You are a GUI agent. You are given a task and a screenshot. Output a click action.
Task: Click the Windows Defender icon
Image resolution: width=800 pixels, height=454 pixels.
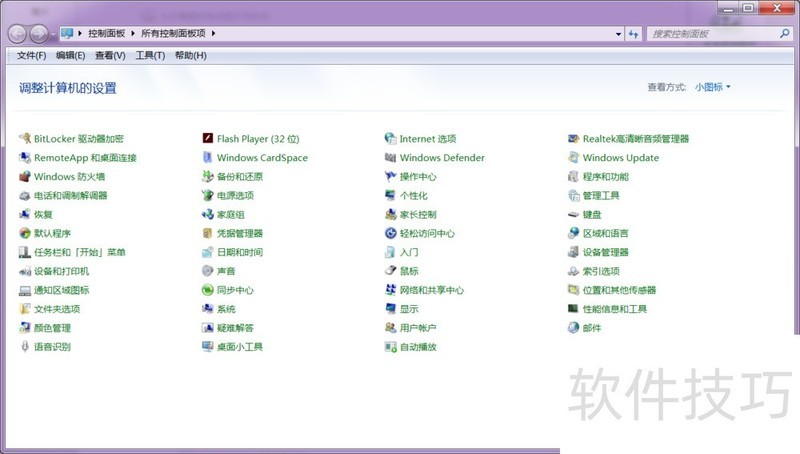click(390, 158)
